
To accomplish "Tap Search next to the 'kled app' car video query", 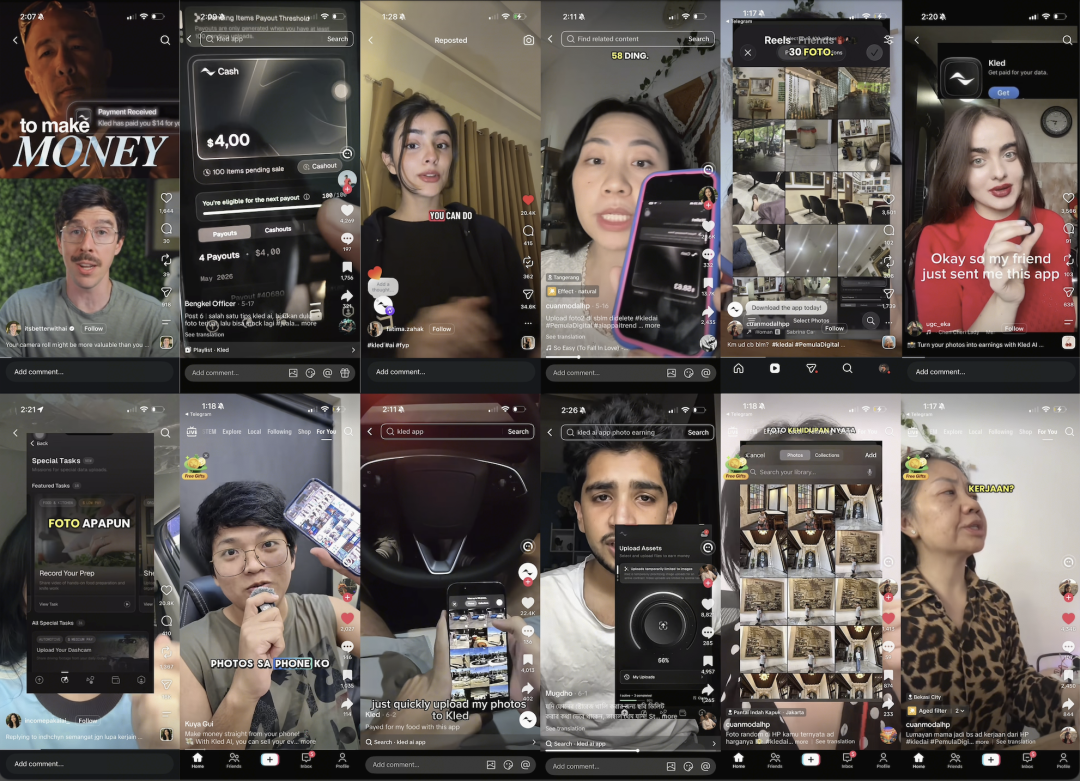I will coord(518,432).
